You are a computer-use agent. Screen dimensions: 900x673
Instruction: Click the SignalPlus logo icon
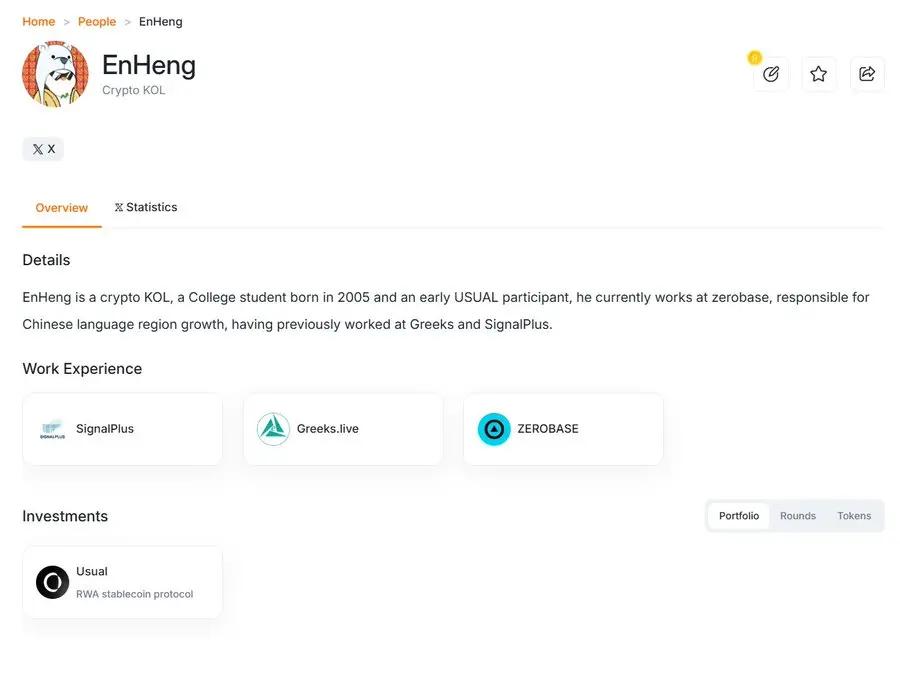52,429
